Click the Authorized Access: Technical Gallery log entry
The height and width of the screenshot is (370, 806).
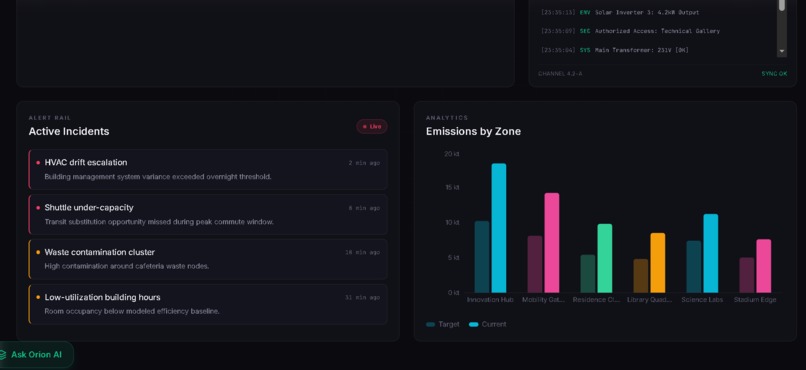630,31
